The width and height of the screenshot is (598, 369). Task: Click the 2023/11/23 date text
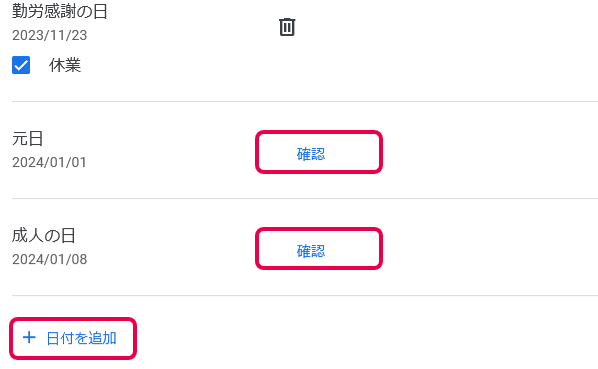(x=50, y=35)
